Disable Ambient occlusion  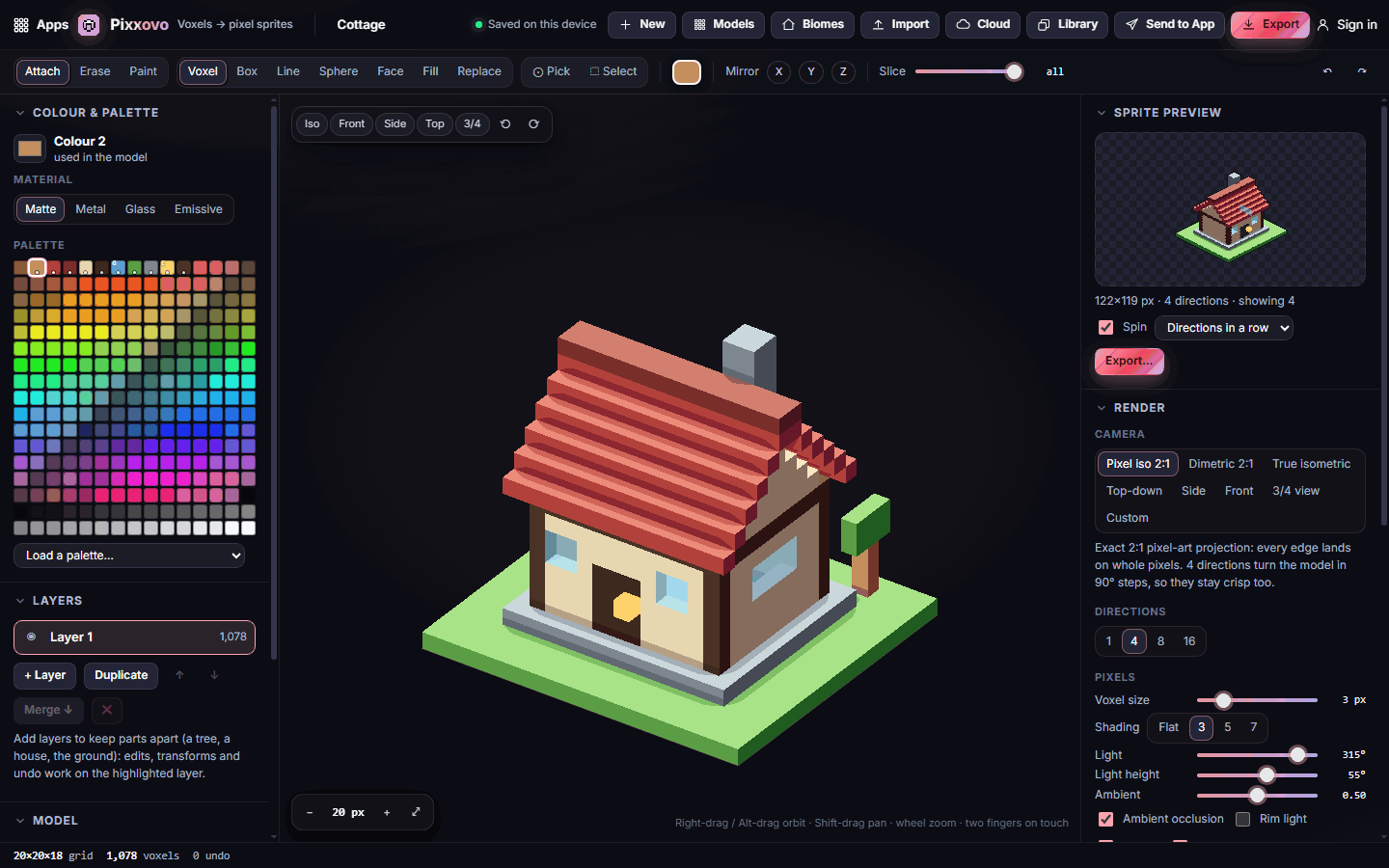[1105, 819]
